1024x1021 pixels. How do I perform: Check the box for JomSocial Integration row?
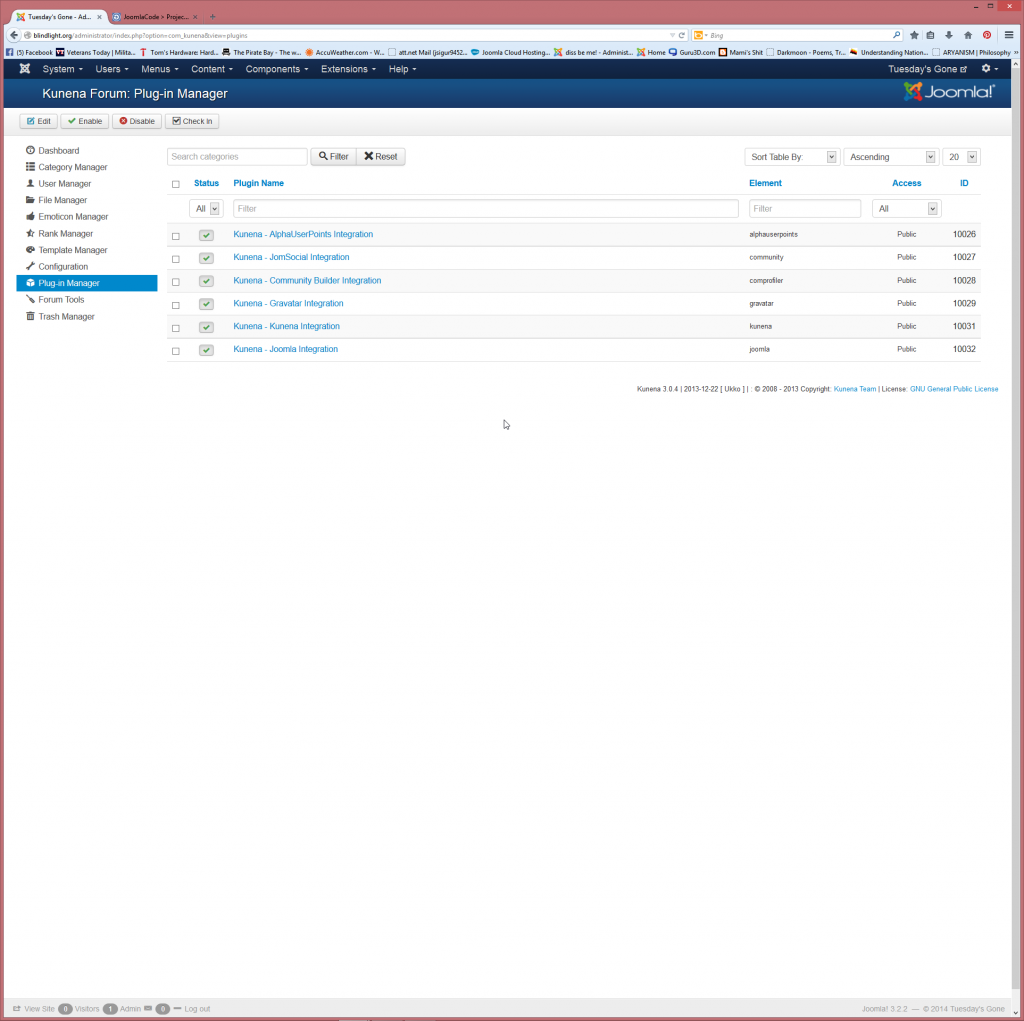pos(176,259)
